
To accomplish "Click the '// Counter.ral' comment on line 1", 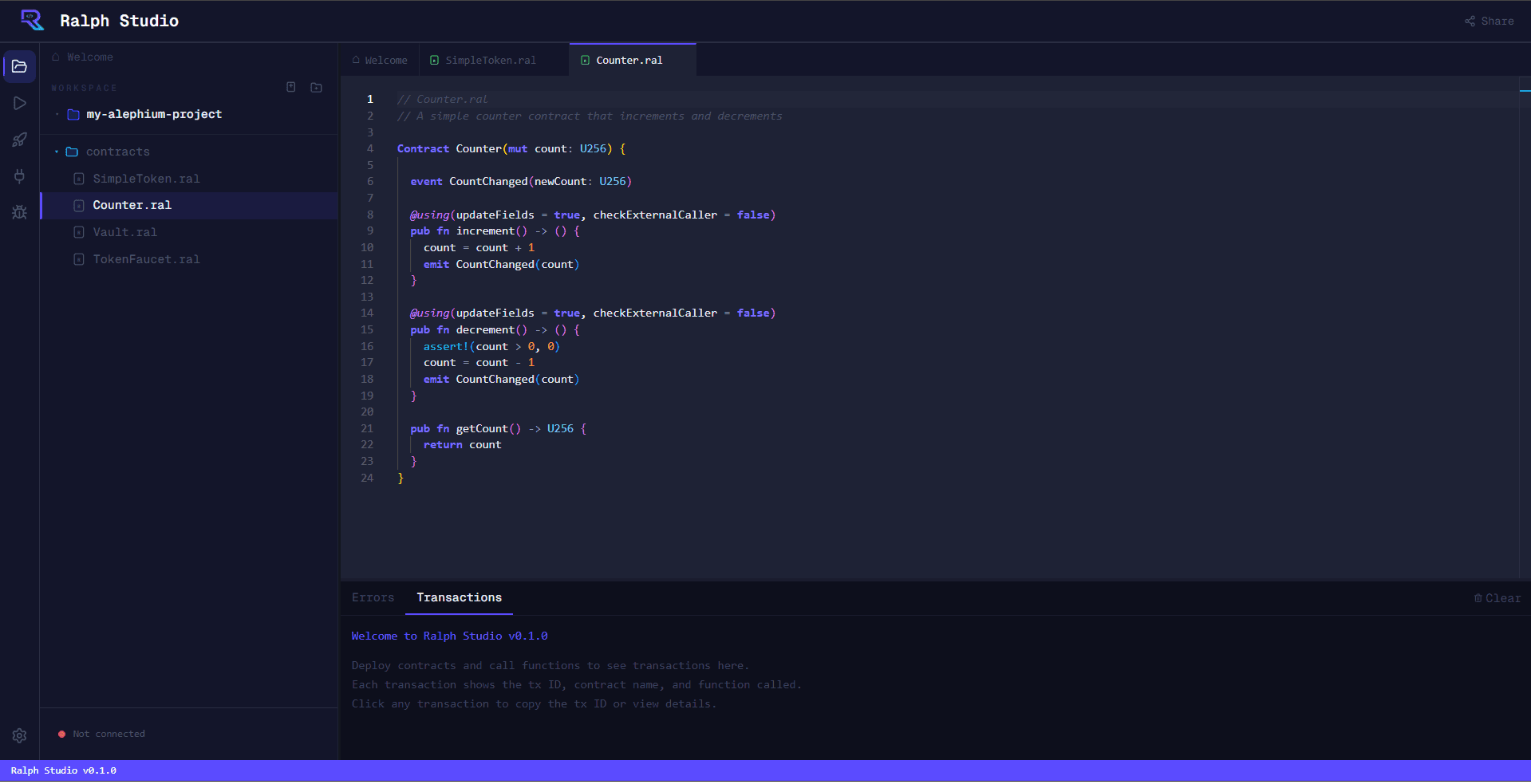I will 442,99.
